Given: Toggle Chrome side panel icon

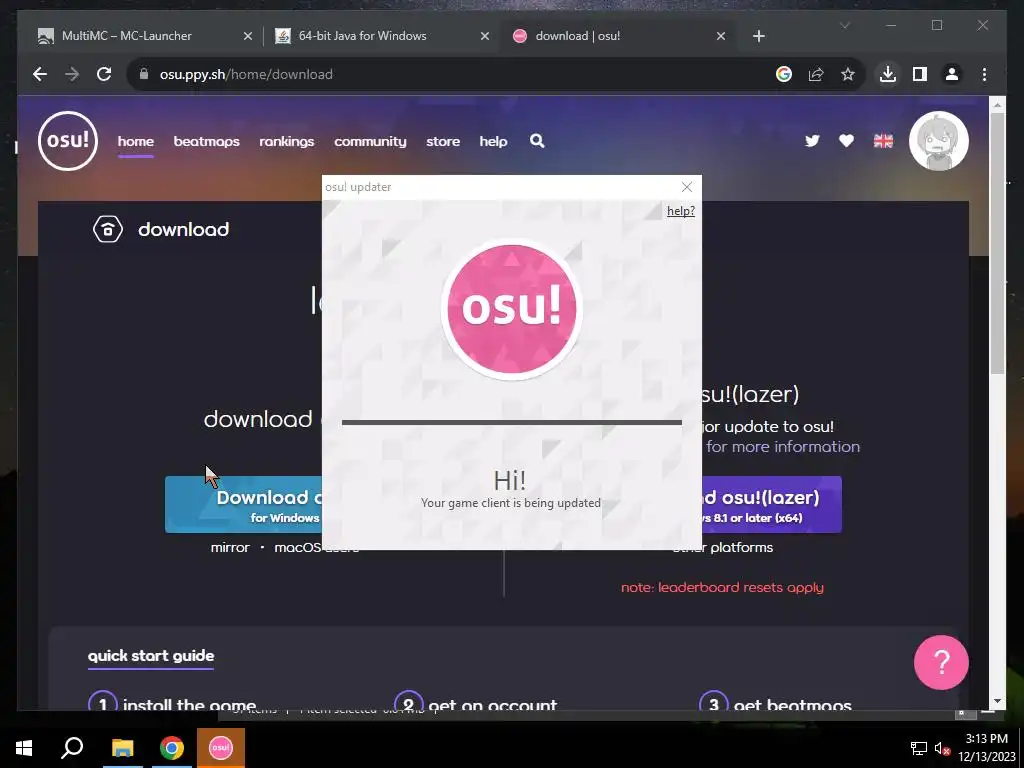Looking at the screenshot, I should [920, 74].
